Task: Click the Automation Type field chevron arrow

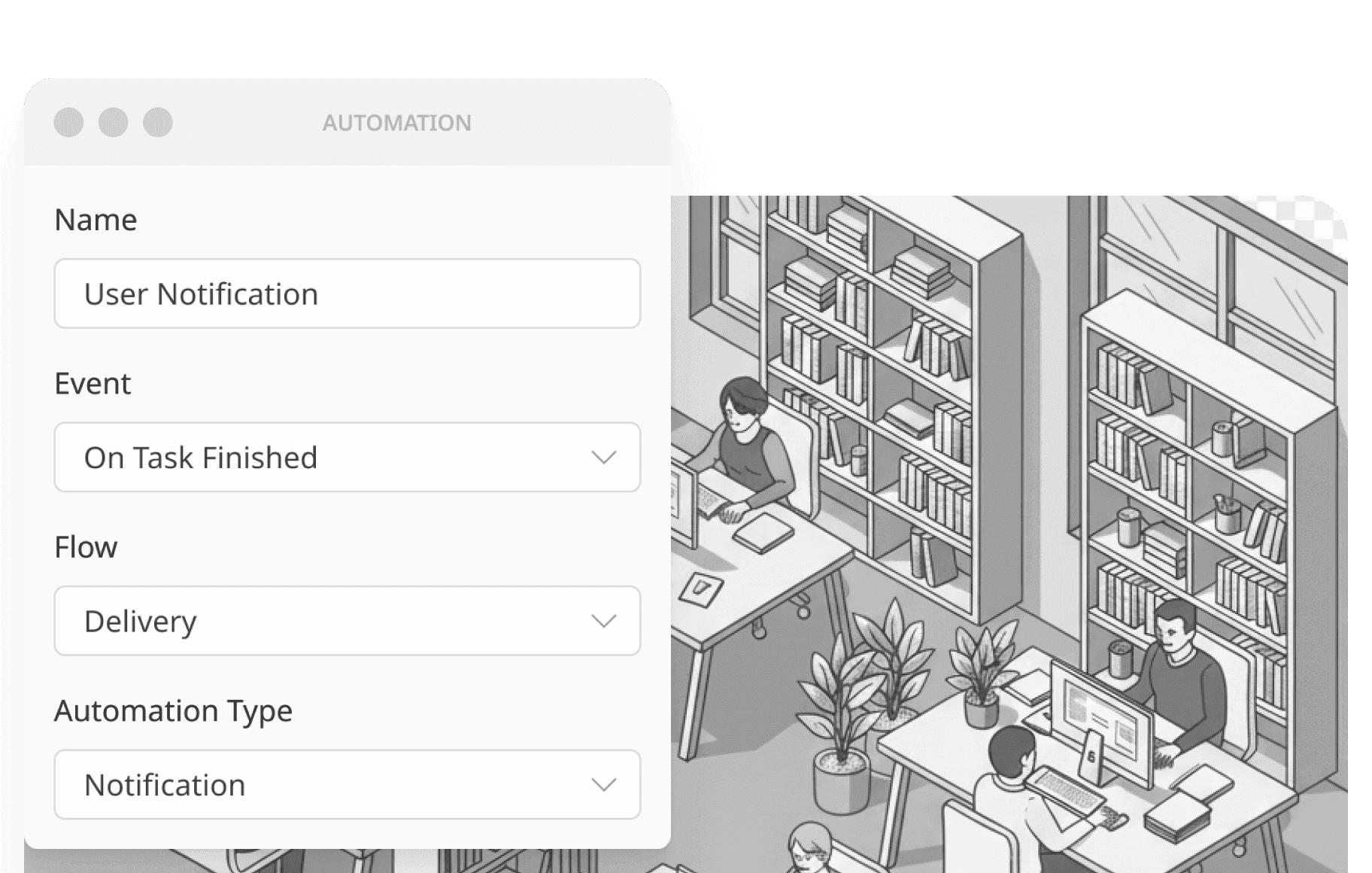Action: coord(604,785)
